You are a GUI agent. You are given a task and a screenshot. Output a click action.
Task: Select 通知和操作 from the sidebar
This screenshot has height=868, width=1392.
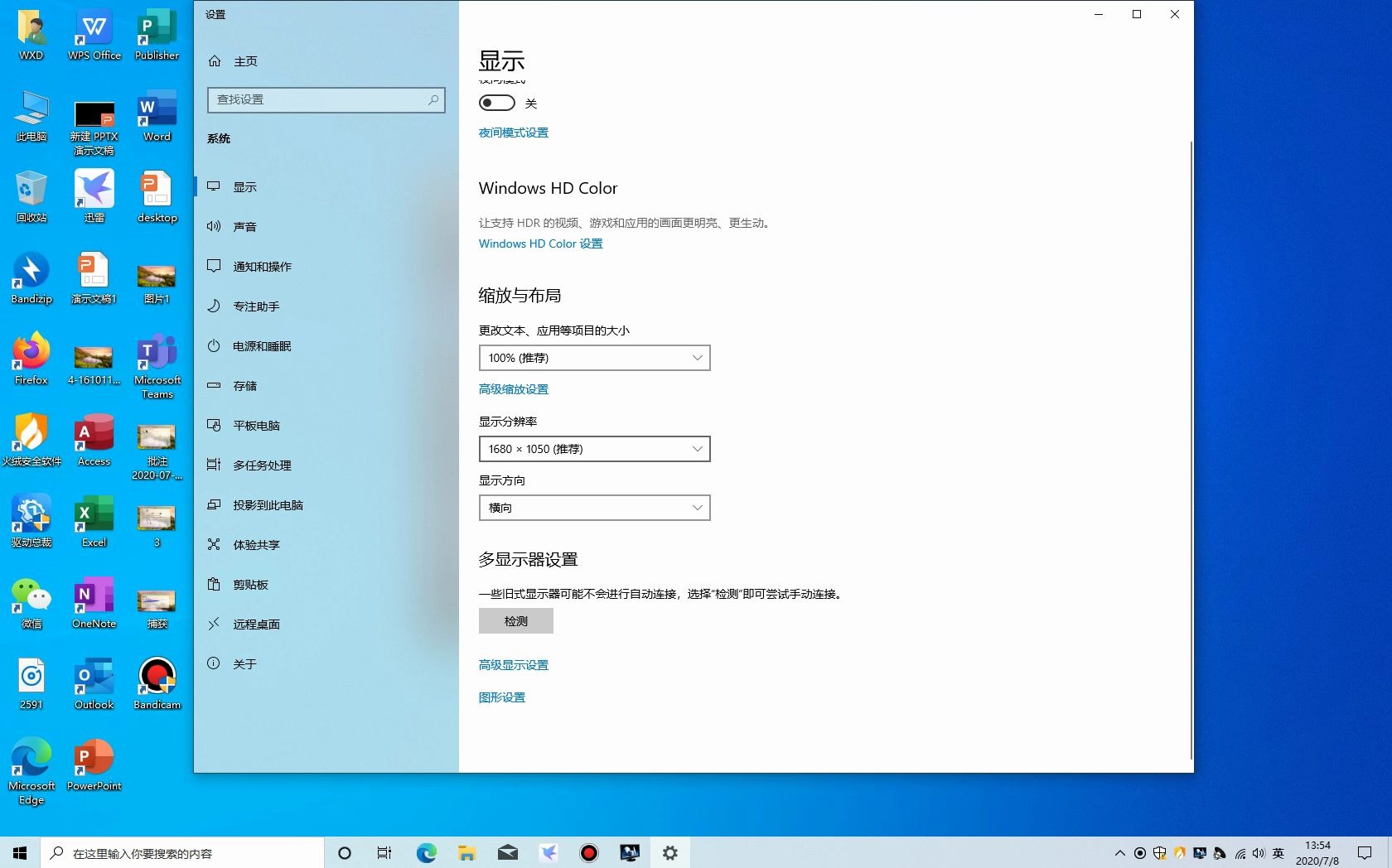tap(262, 266)
